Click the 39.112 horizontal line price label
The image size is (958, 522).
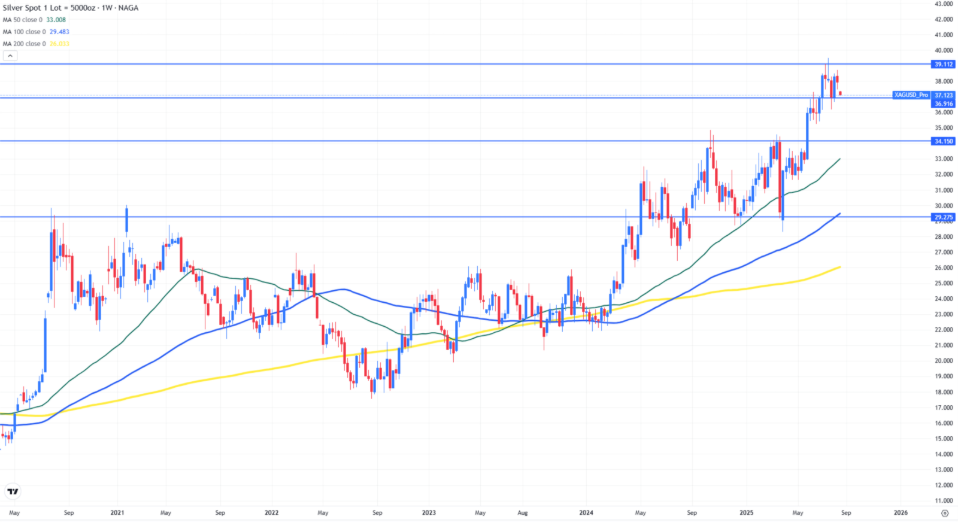coord(943,64)
